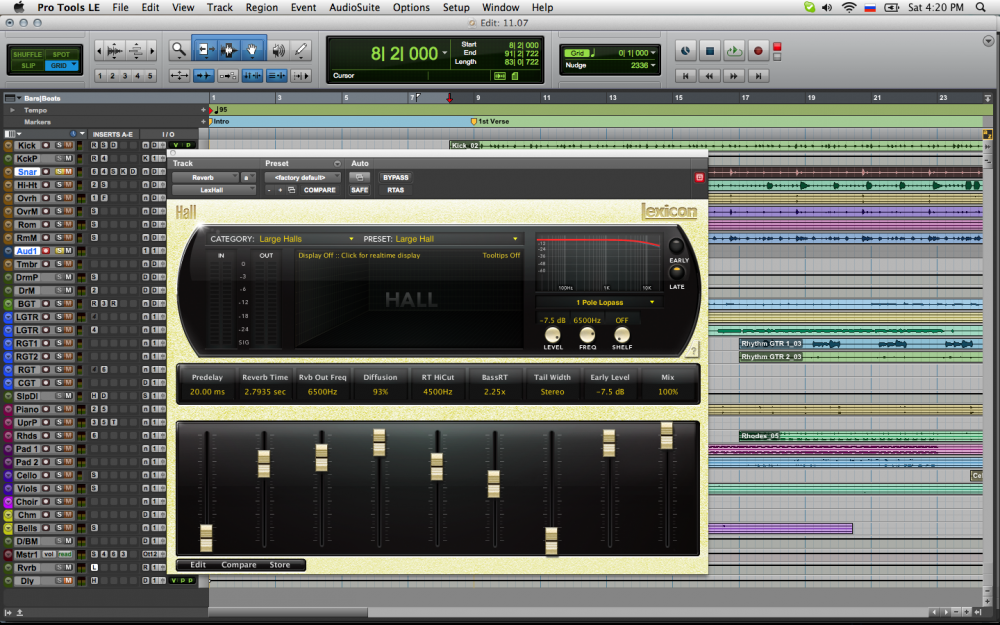
Task: Click the MIDI zoom button
Action: pos(135,50)
